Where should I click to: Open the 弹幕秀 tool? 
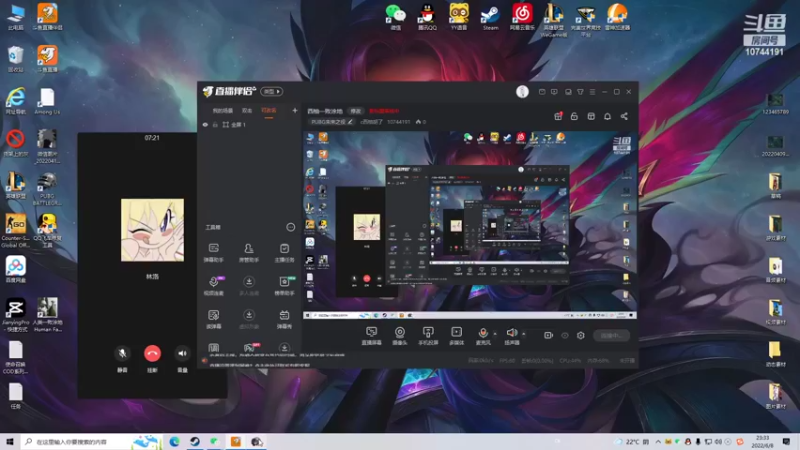284,319
